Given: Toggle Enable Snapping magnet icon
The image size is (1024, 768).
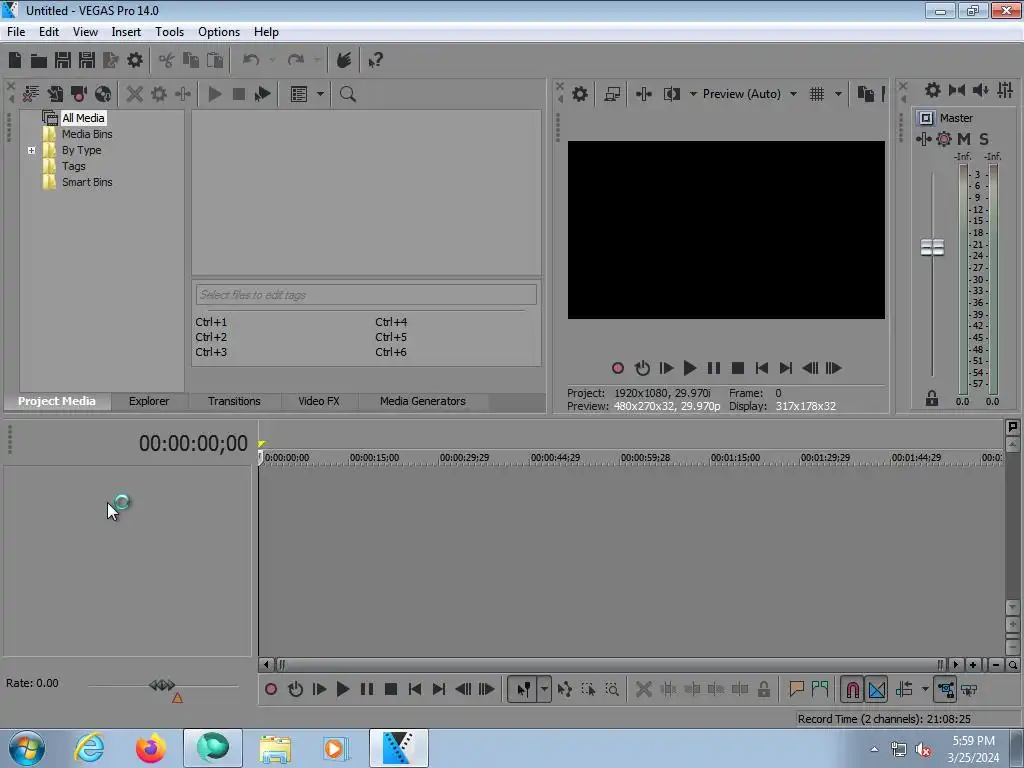Looking at the screenshot, I should [853, 689].
